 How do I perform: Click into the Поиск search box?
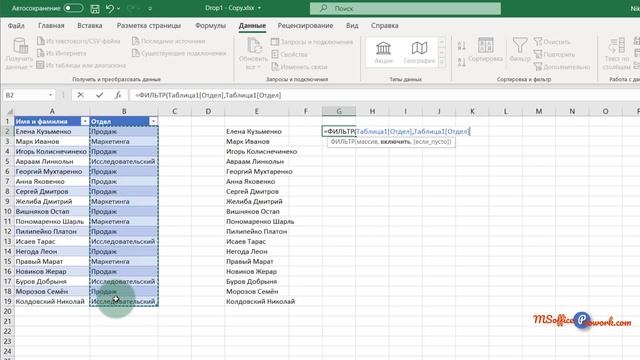click(405, 8)
